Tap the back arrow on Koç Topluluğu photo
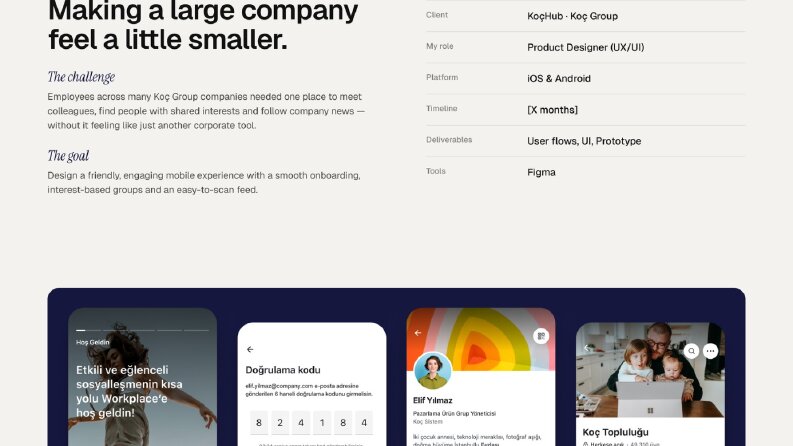This screenshot has width=793, height=446. [x=587, y=348]
